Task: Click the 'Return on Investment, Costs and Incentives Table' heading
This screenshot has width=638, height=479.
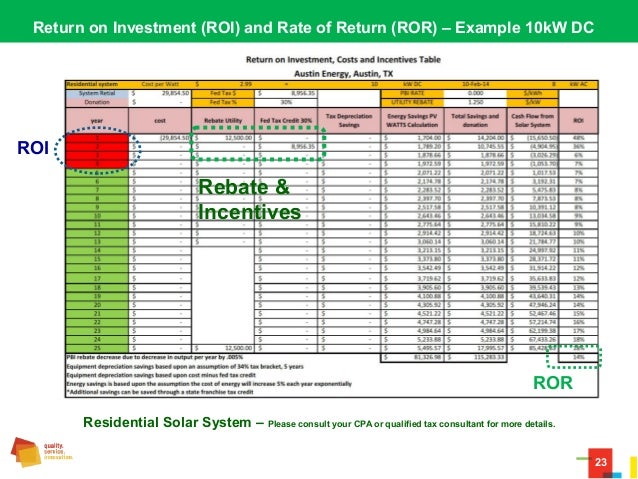Action: pos(343,60)
